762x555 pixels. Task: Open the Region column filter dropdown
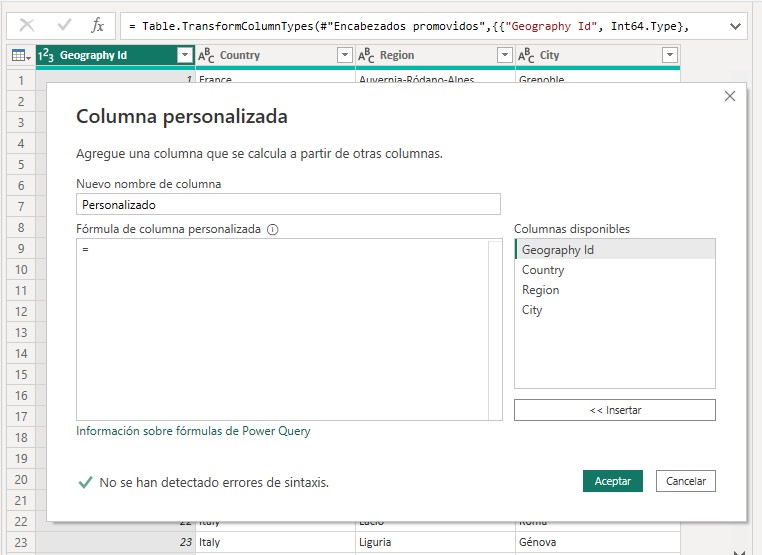[505, 55]
